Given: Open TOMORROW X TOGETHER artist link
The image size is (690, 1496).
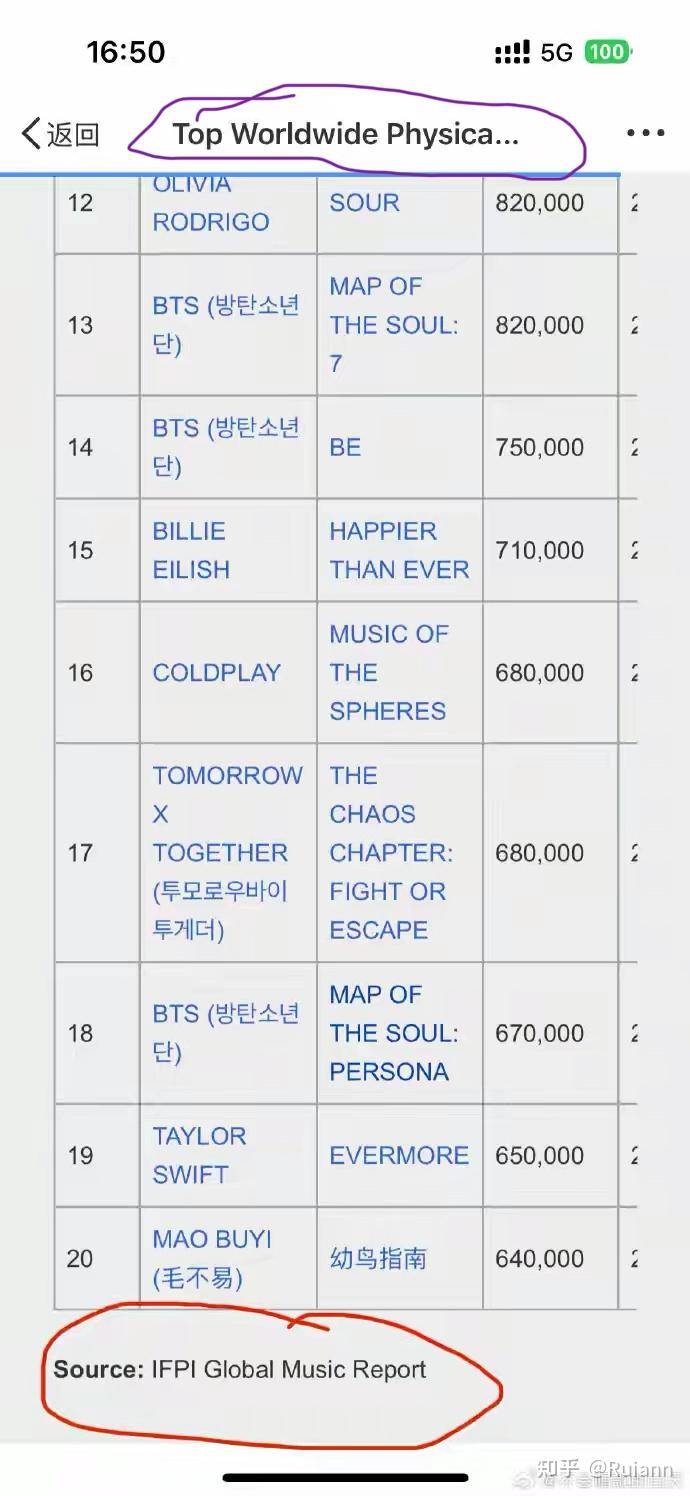Looking at the screenshot, I should [227, 853].
